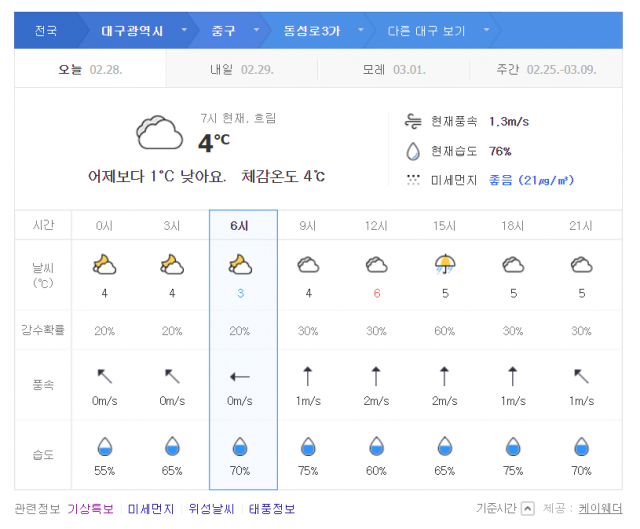This screenshot has height=529, width=640.
Task: Expand the 다른 대구 보기 dropdown
Action: click(487, 30)
